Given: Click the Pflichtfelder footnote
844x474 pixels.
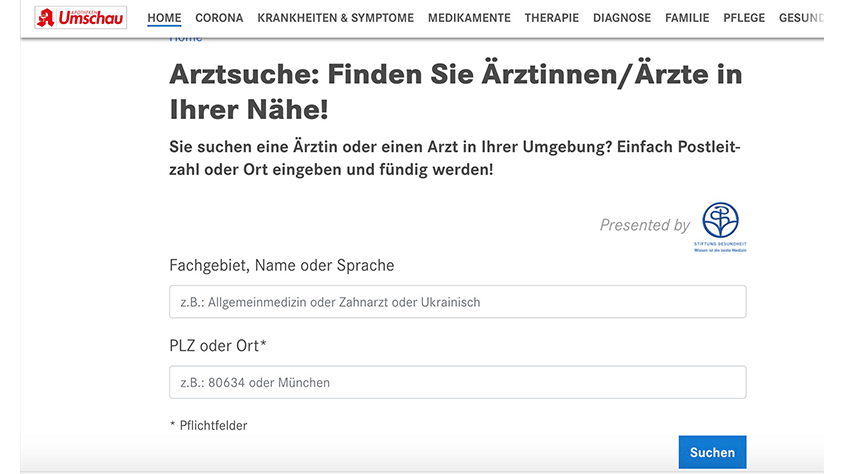Looking at the screenshot, I should point(209,426).
